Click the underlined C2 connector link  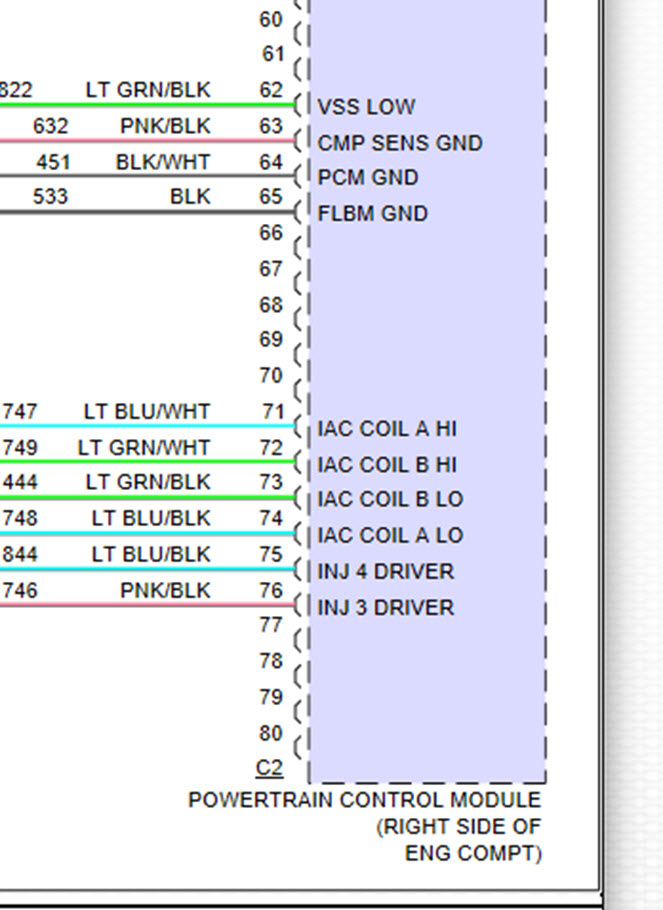click(x=269, y=768)
